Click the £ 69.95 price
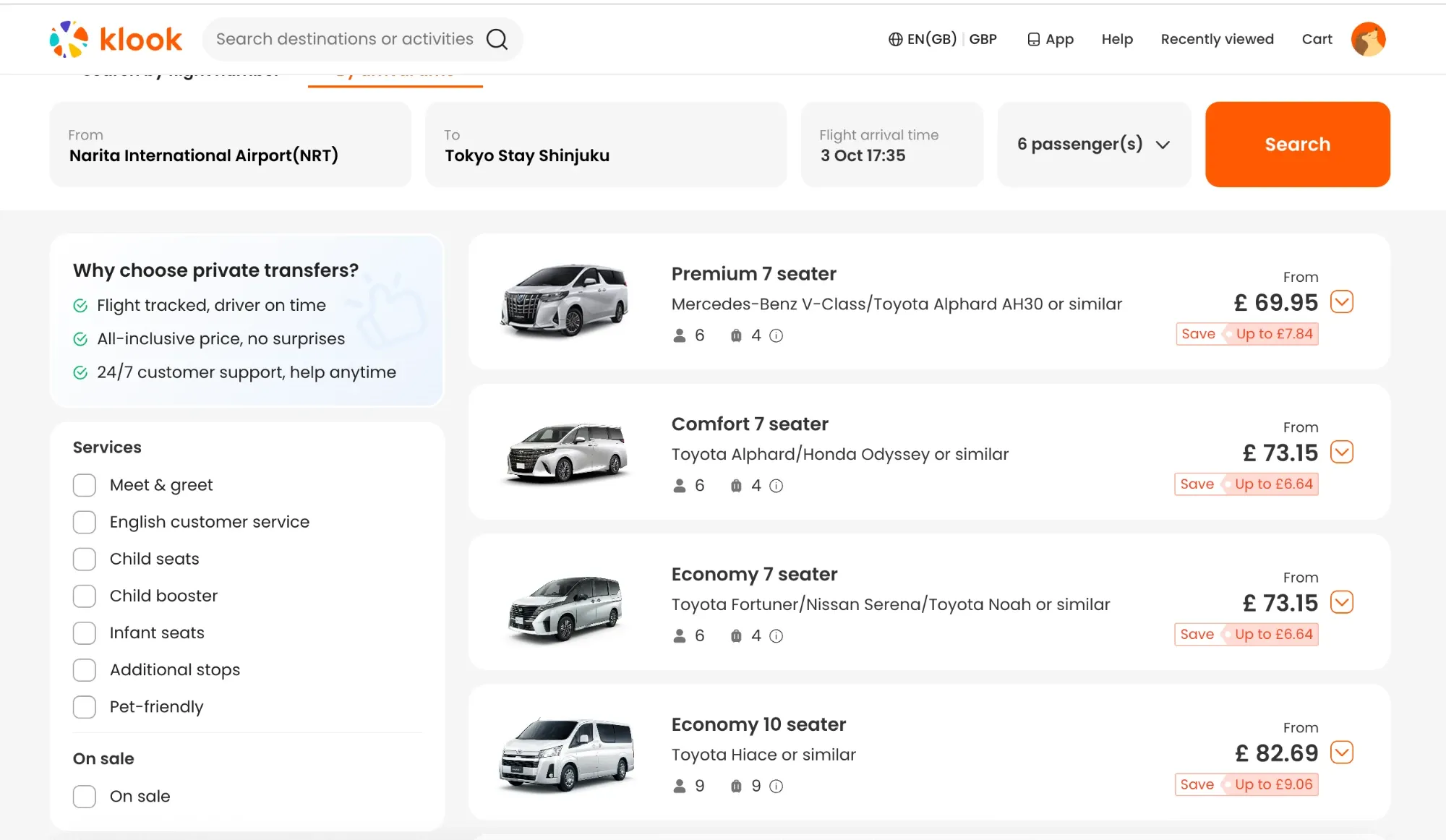The height and width of the screenshot is (840, 1446). click(1276, 303)
